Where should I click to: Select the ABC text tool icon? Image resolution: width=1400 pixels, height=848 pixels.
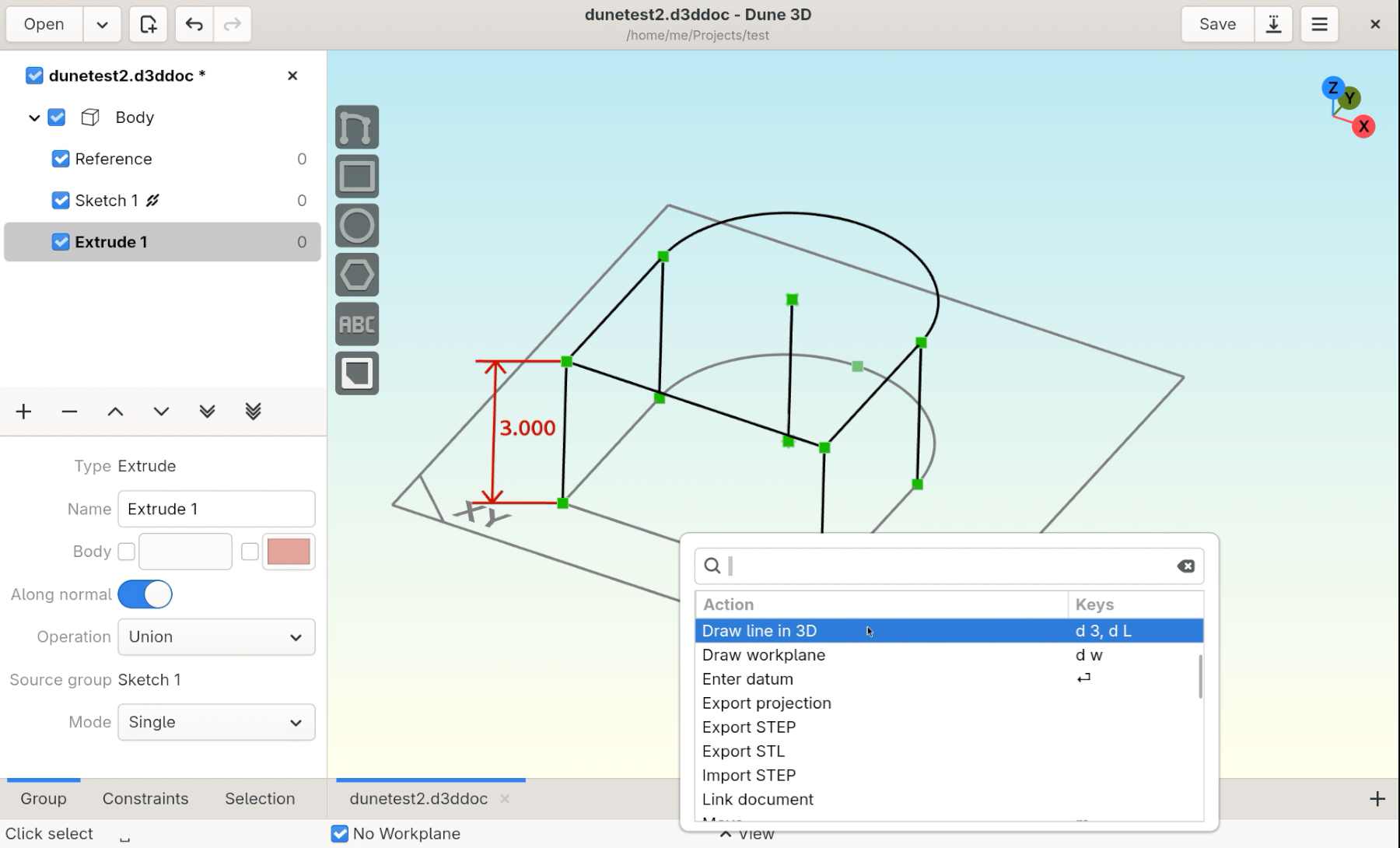[357, 324]
